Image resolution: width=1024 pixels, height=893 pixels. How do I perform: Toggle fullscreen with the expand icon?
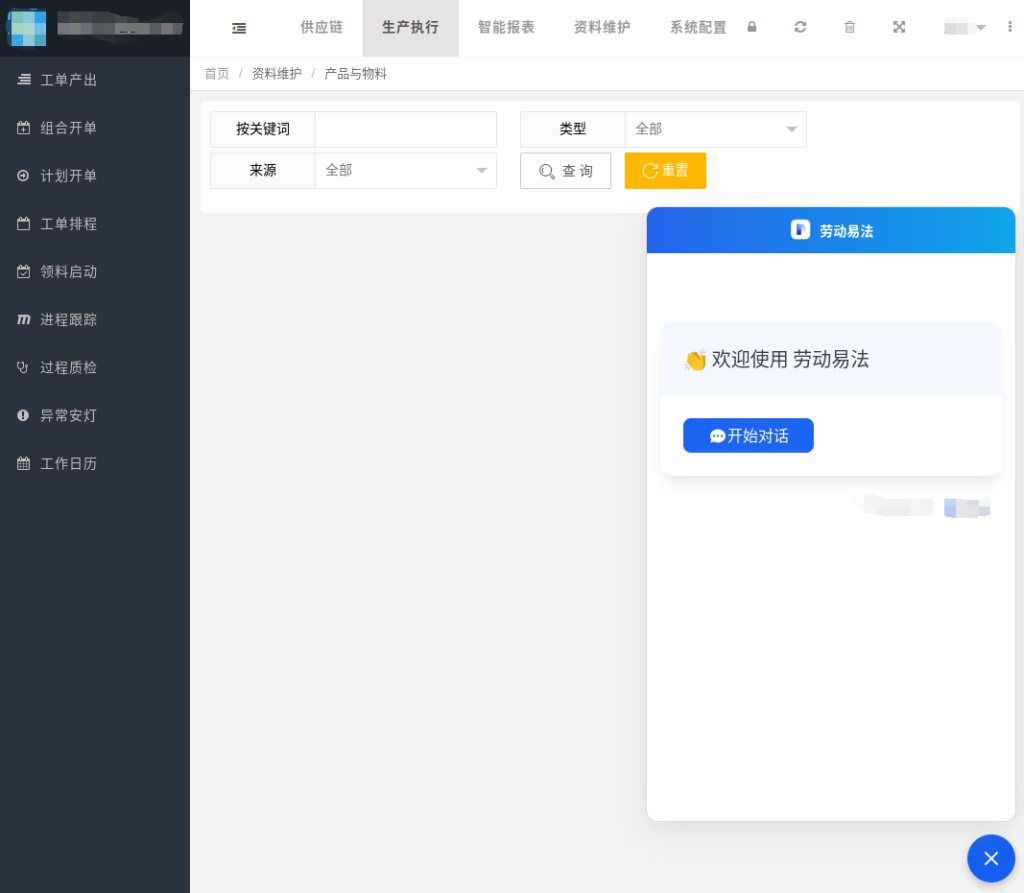(x=899, y=27)
